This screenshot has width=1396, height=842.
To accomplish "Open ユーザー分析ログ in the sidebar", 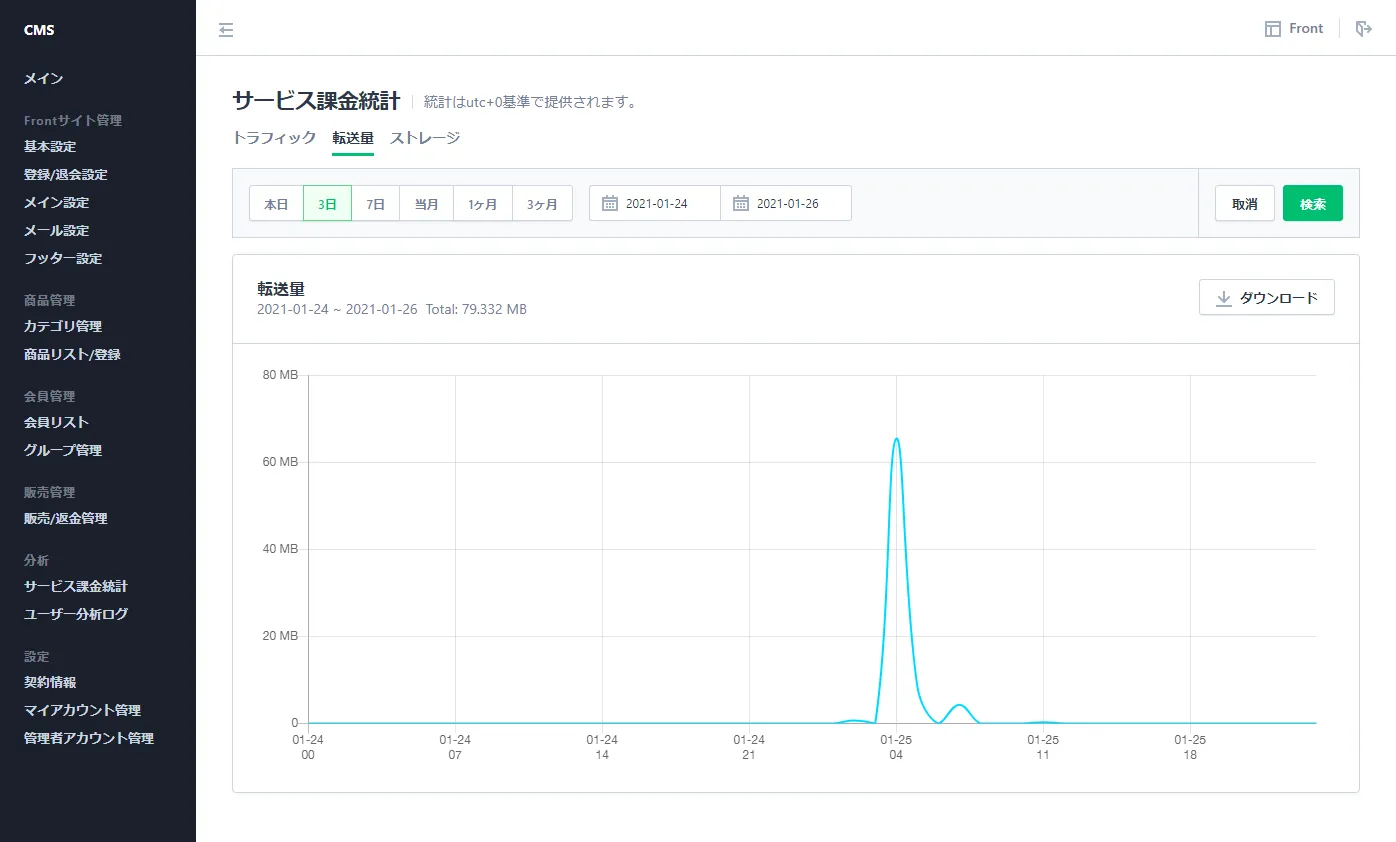I will [x=76, y=614].
